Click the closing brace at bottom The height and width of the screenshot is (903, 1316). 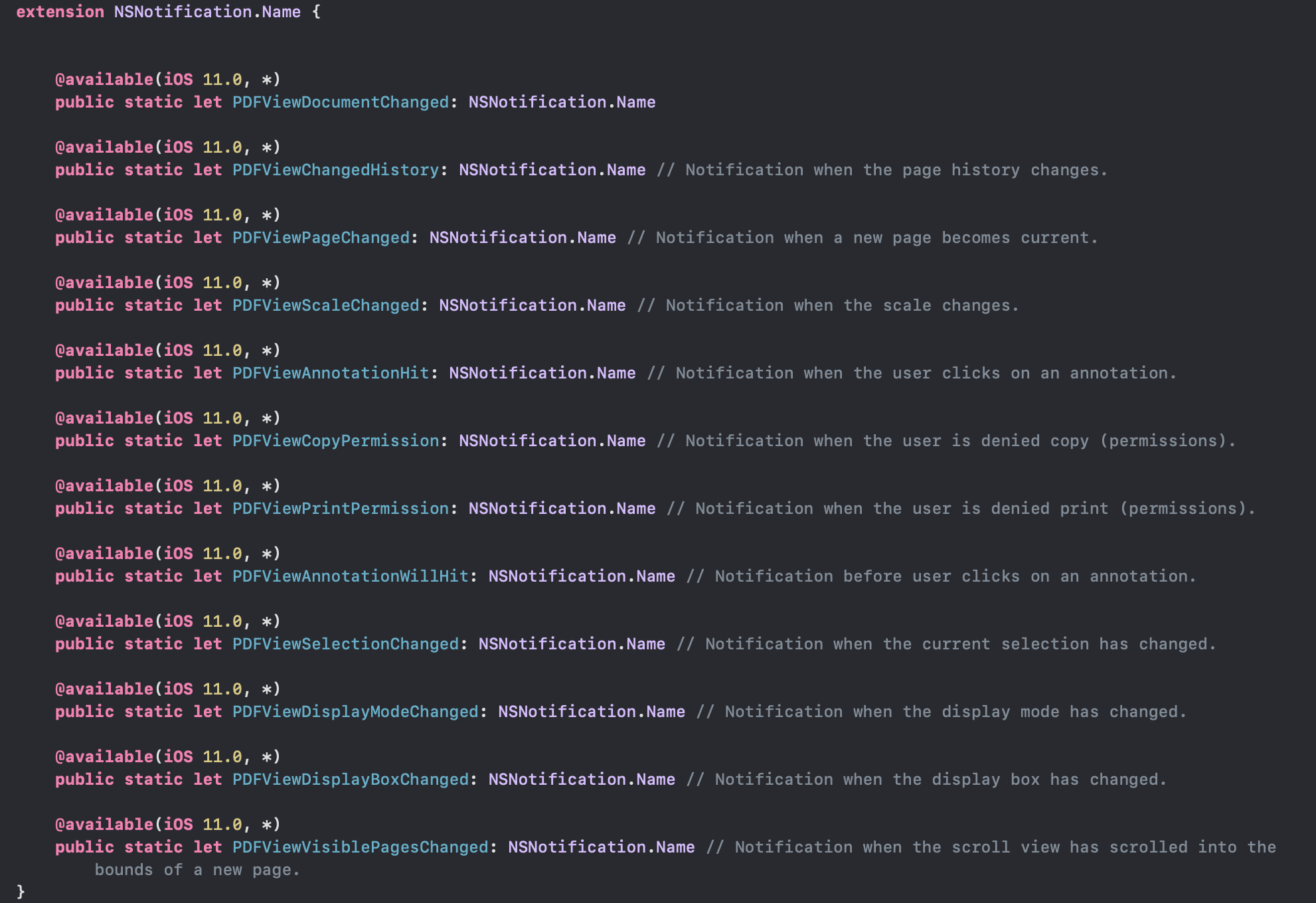[21, 891]
